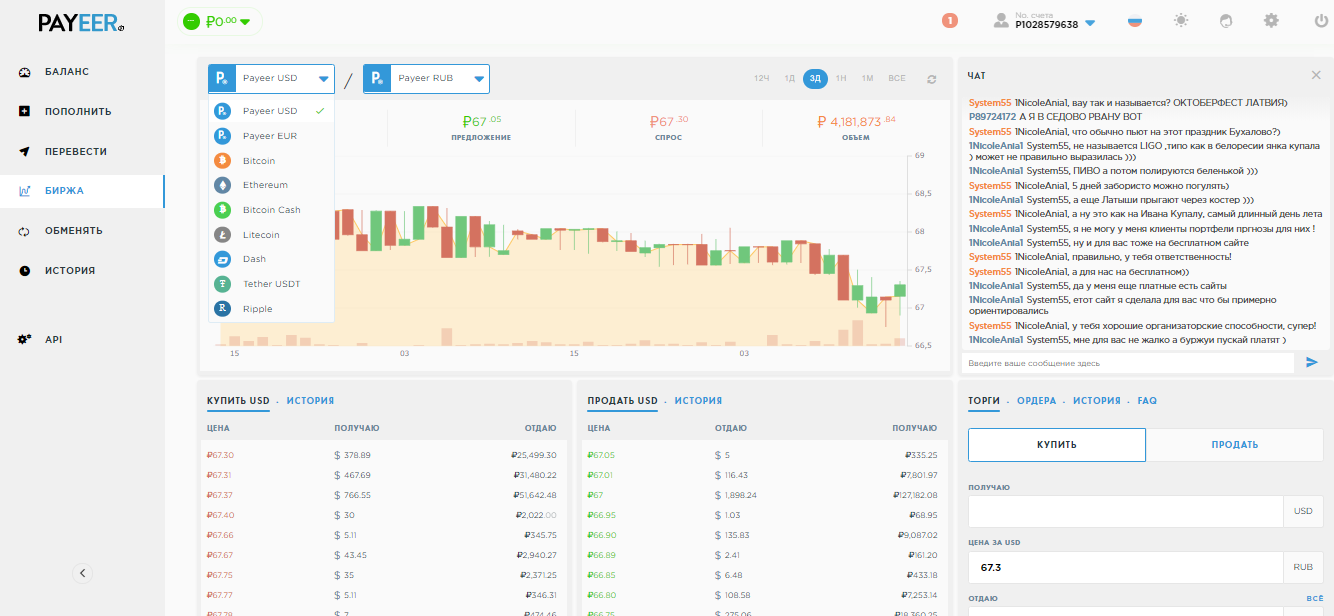This screenshot has height=616, width=1334.
Task: Choose Payeer USD option with checkmark
Action: [x=271, y=111]
